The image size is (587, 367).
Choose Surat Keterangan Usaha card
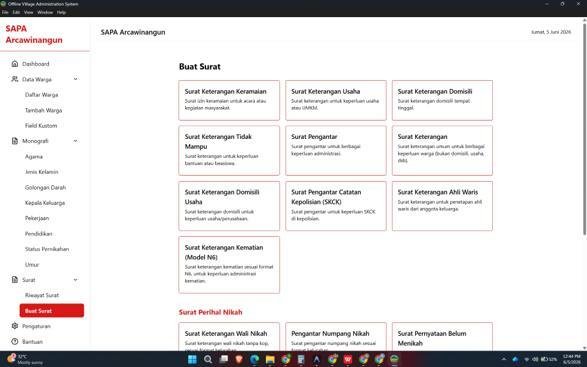[336, 100]
